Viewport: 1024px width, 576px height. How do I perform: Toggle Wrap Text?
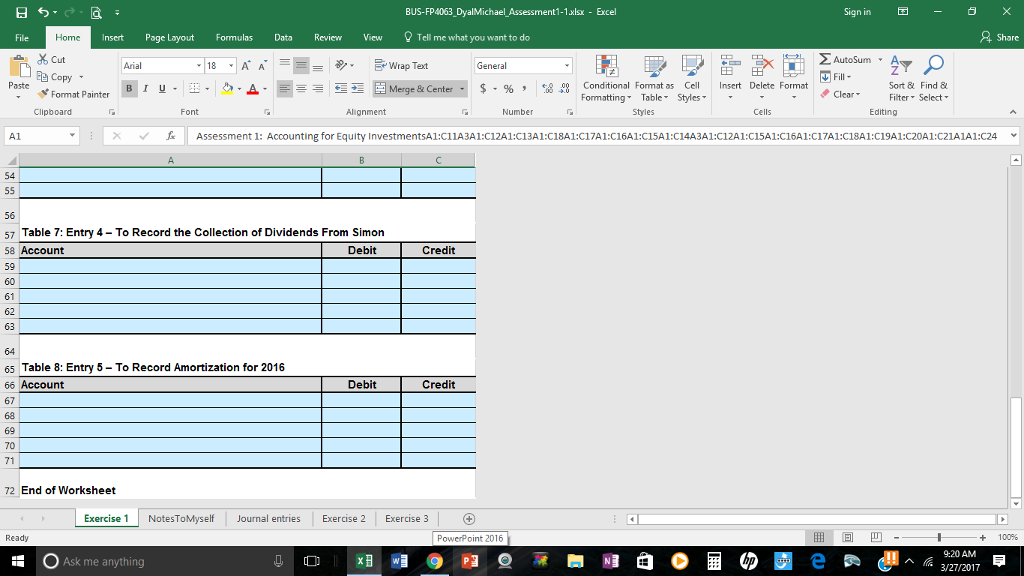tap(402, 65)
